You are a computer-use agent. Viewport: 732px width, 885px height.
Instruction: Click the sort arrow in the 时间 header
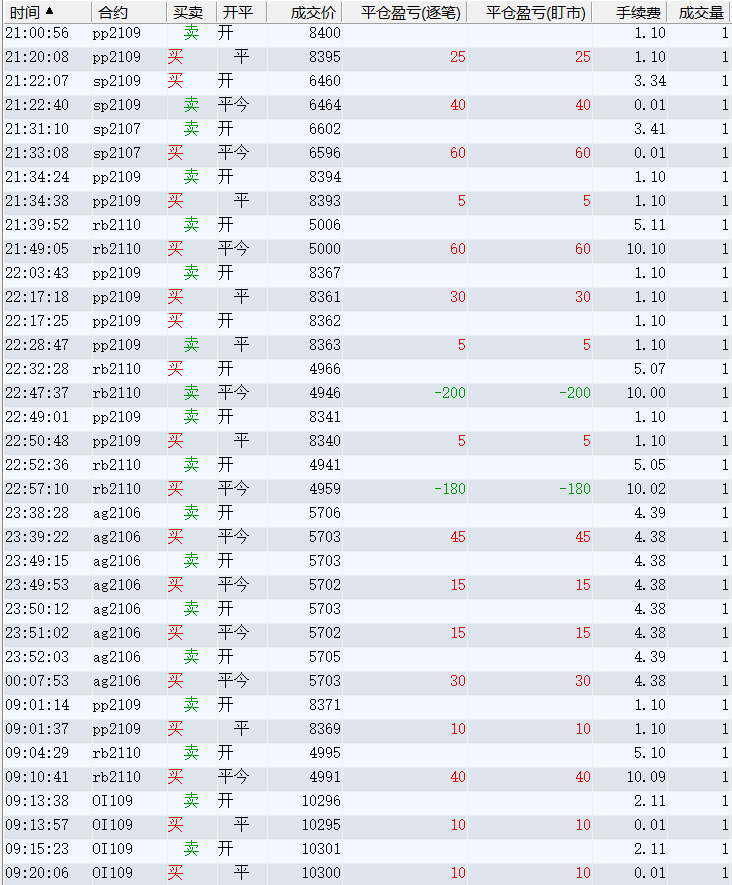(x=49, y=12)
